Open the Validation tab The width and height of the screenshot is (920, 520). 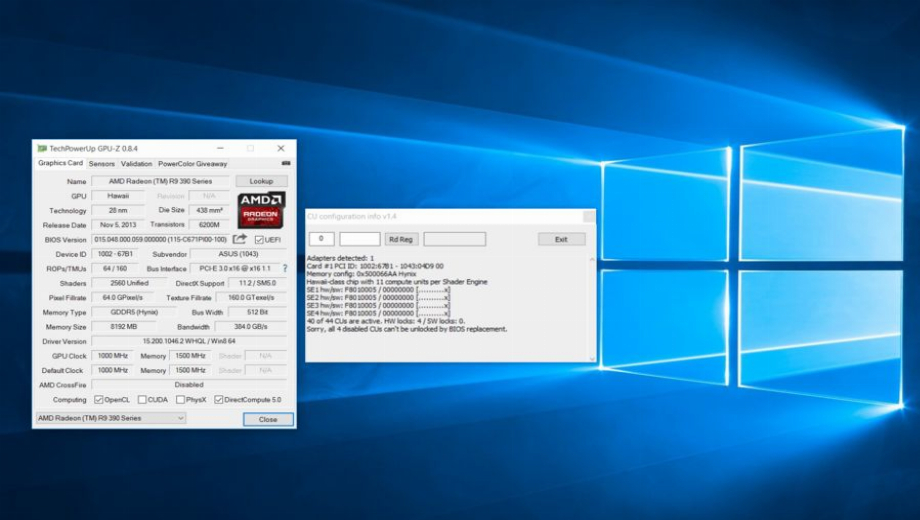pyautogui.click(x=136, y=164)
